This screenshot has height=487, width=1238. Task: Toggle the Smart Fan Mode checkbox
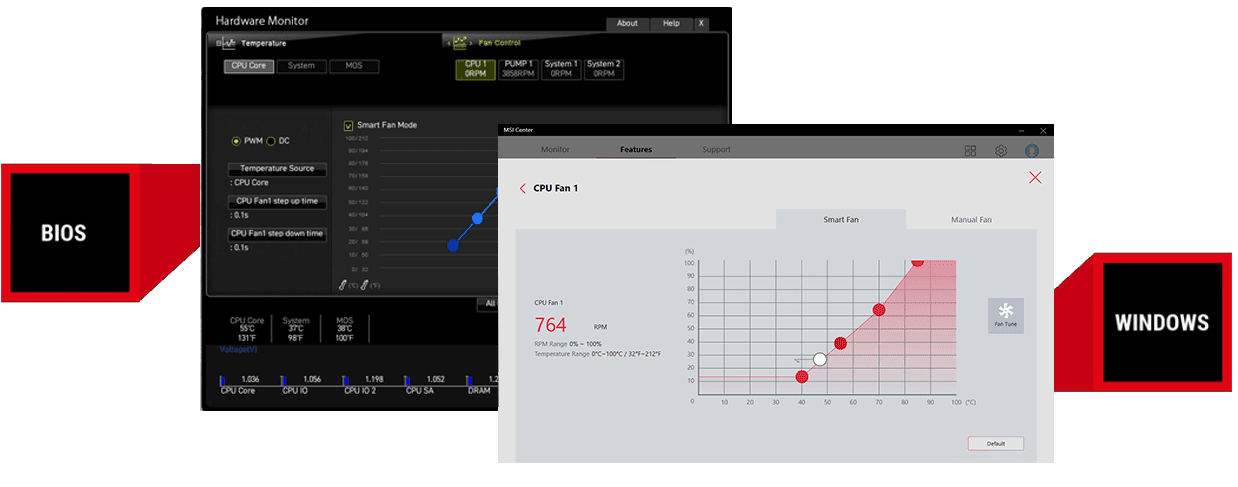pyautogui.click(x=348, y=125)
